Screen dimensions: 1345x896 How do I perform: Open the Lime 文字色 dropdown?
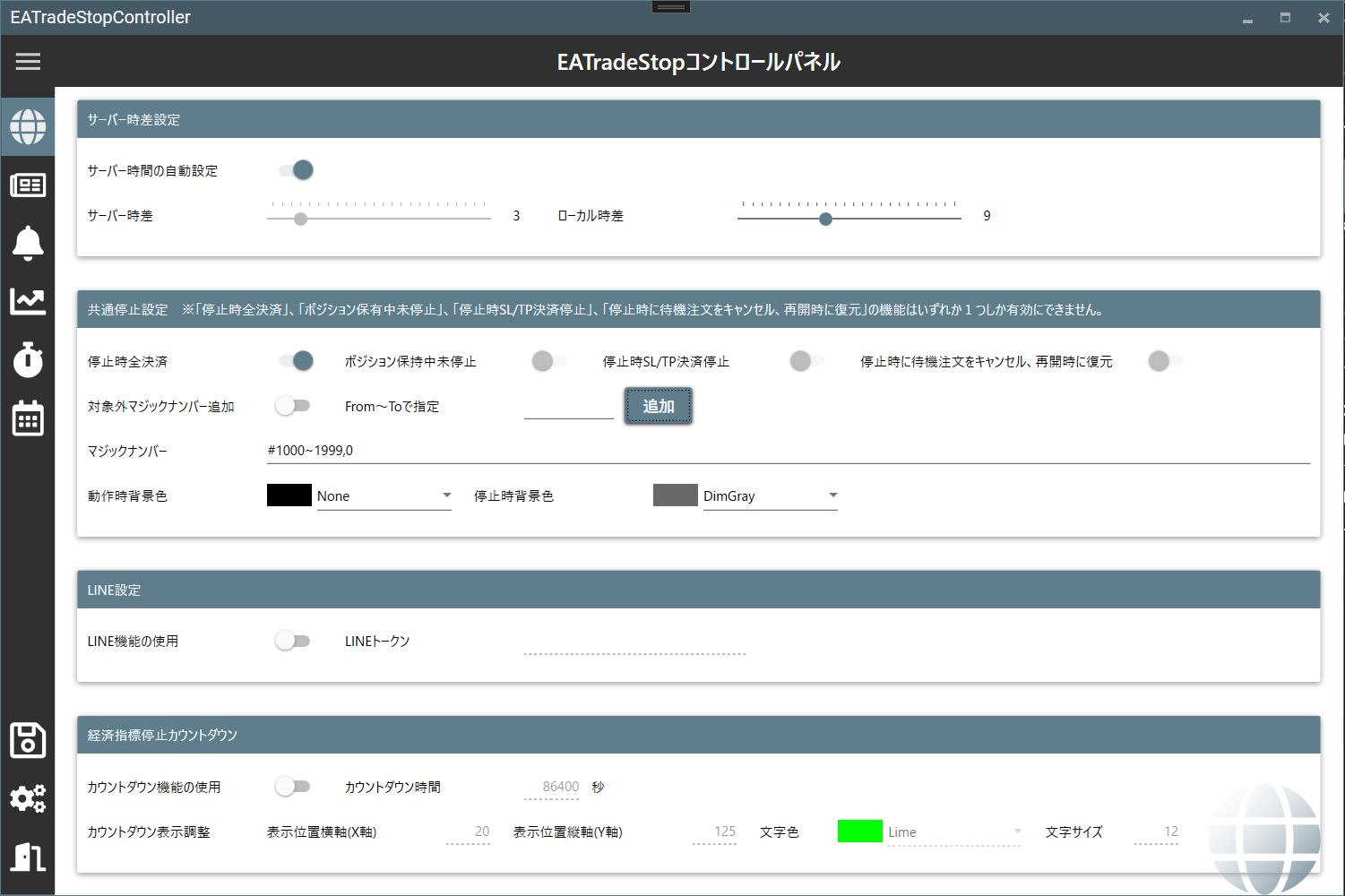pos(954,831)
